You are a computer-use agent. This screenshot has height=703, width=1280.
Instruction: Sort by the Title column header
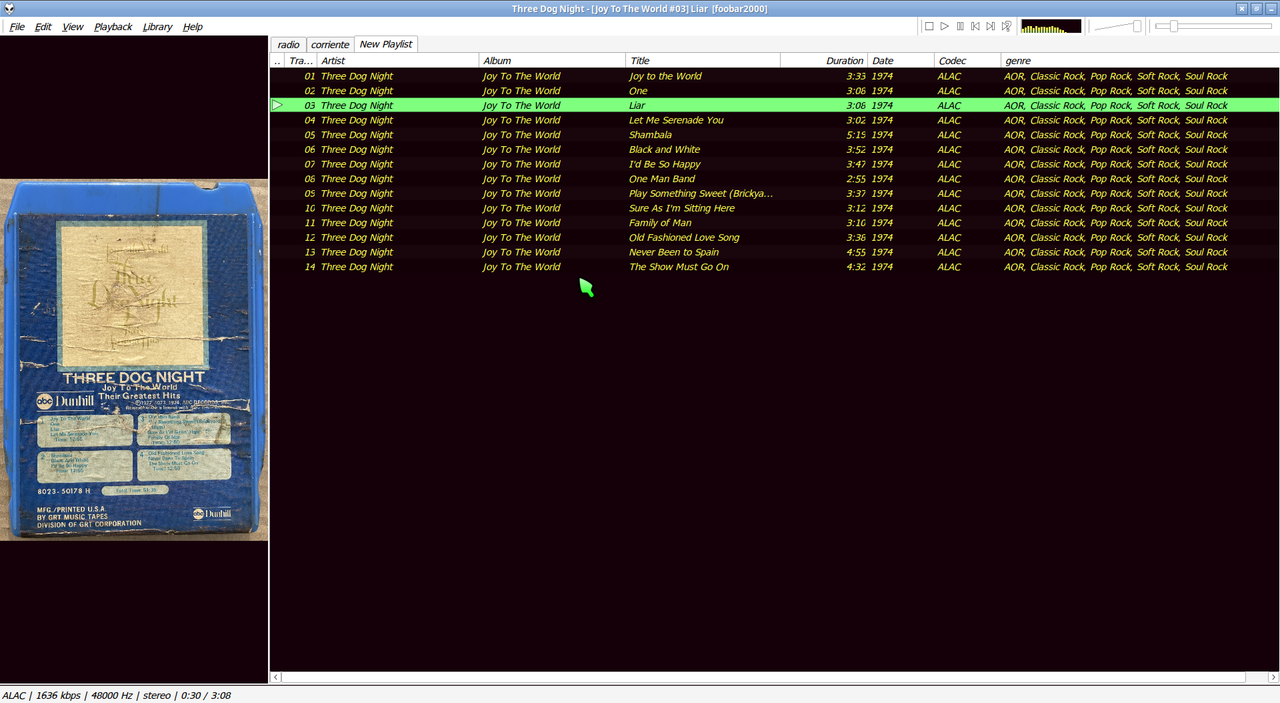click(702, 61)
